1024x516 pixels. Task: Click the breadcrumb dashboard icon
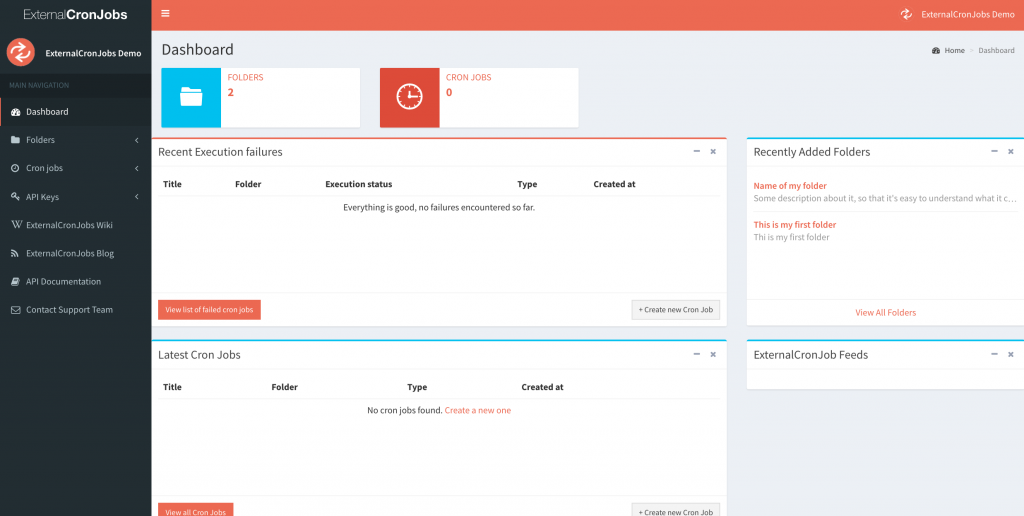click(936, 50)
